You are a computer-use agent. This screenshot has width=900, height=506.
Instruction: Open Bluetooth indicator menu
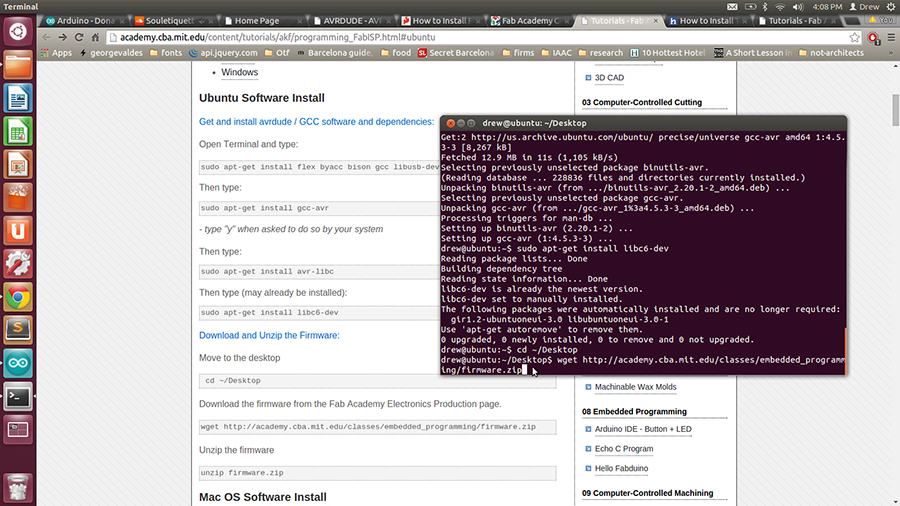[x=765, y=7]
